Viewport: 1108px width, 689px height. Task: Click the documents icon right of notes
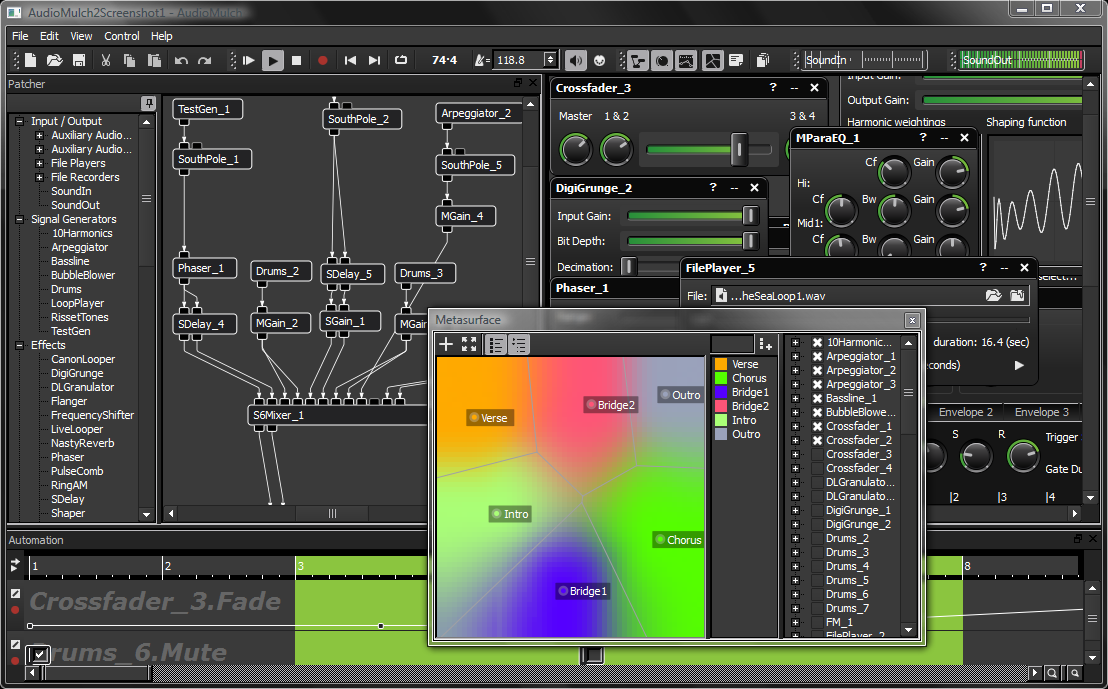point(762,61)
